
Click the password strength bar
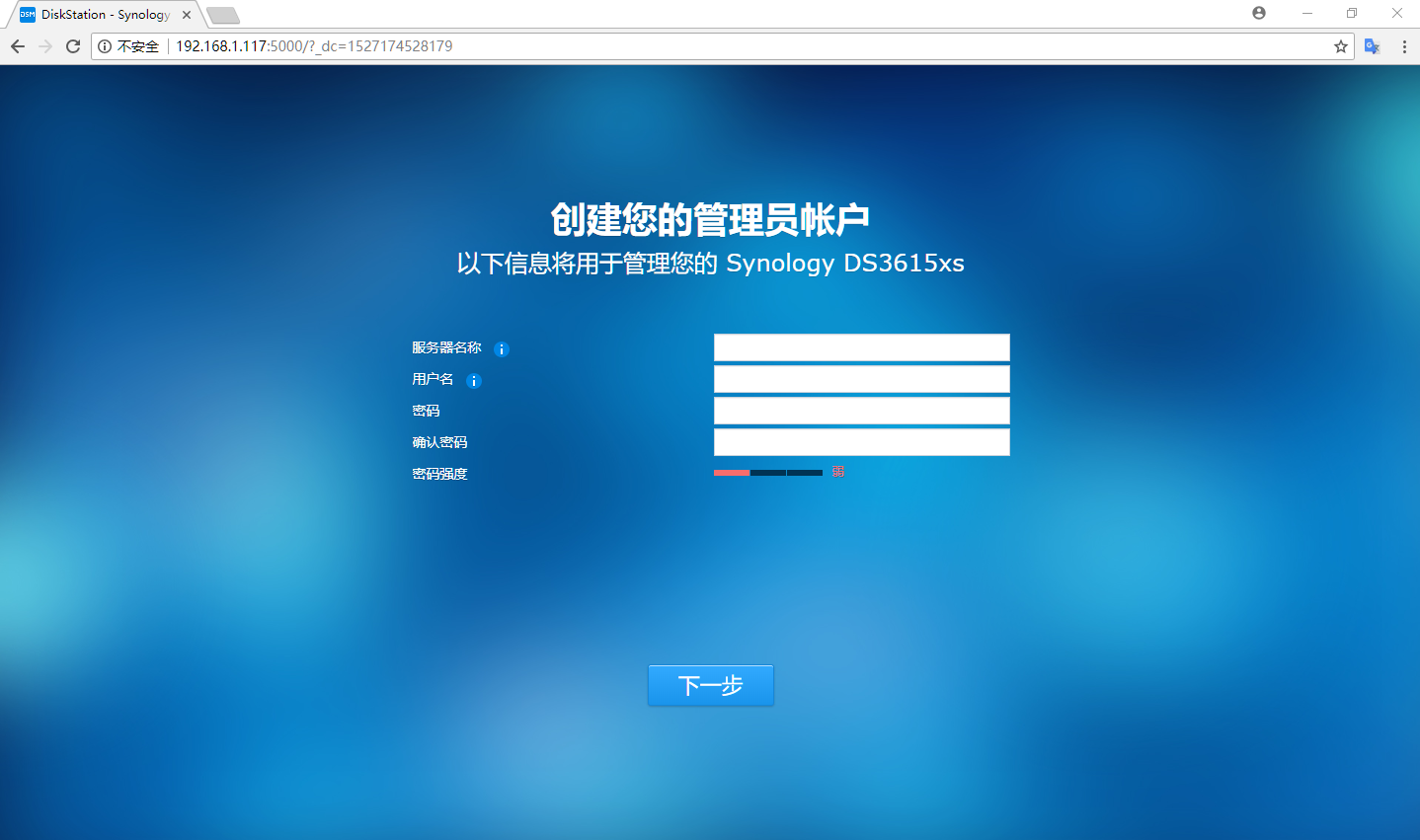click(x=768, y=473)
